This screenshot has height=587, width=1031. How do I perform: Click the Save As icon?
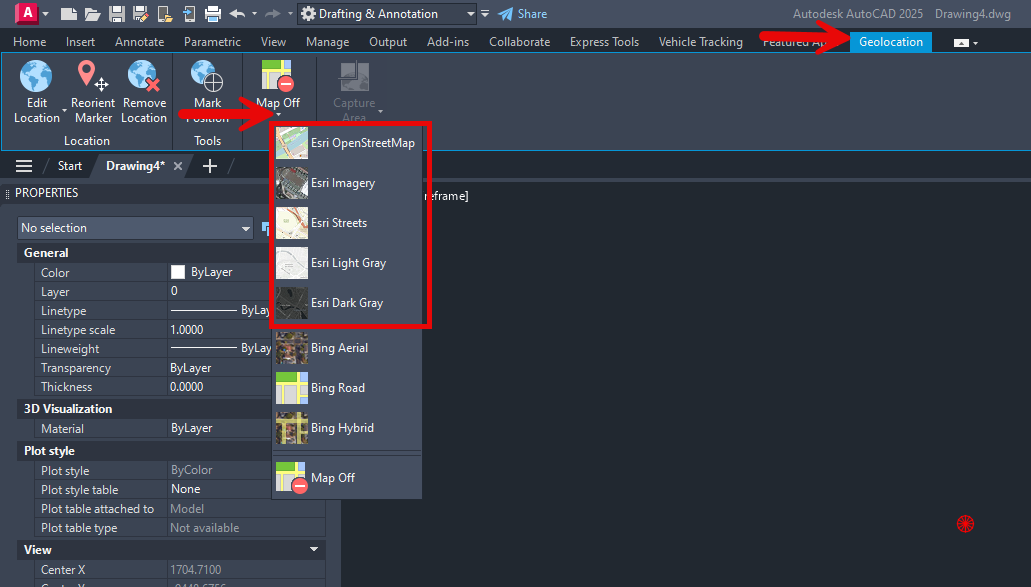coord(141,14)
